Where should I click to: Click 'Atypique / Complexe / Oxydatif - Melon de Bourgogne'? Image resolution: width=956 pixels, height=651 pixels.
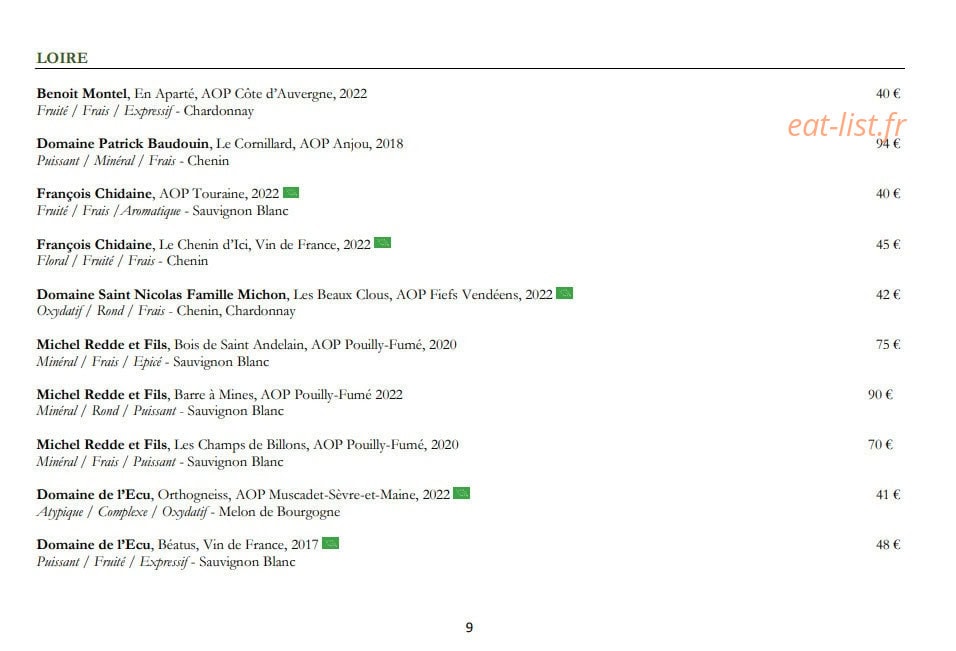pos(188,512)
